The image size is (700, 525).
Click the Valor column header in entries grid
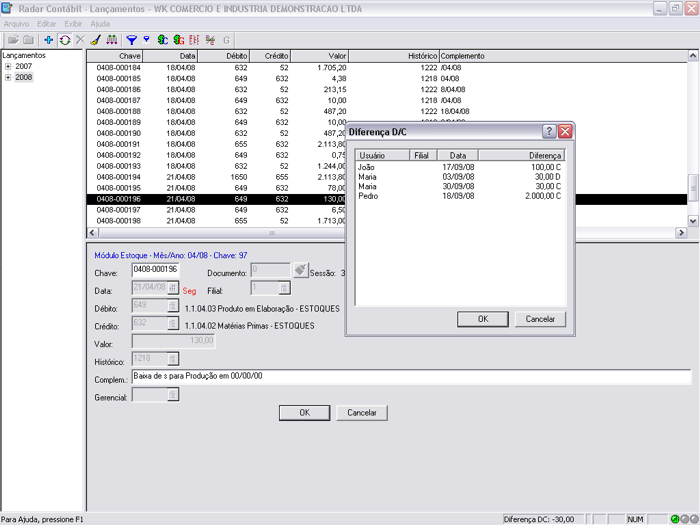coord(320,56)
